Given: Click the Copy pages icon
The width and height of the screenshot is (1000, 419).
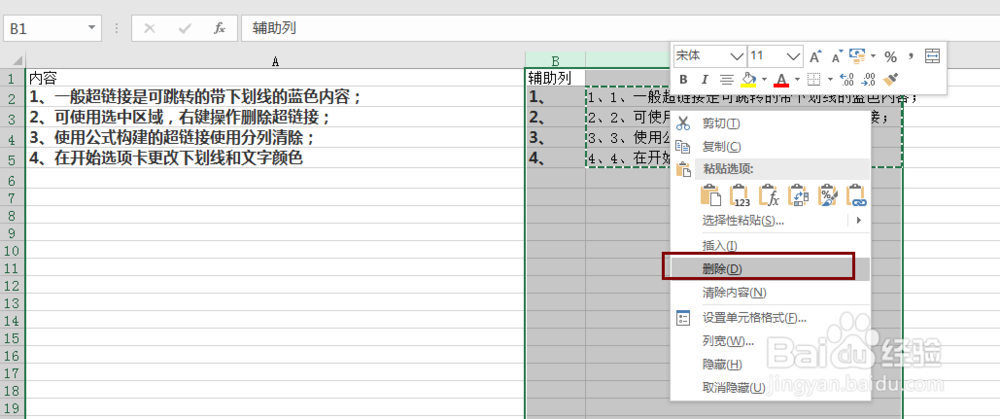Looking at the screenshot, I should point(683,147).
